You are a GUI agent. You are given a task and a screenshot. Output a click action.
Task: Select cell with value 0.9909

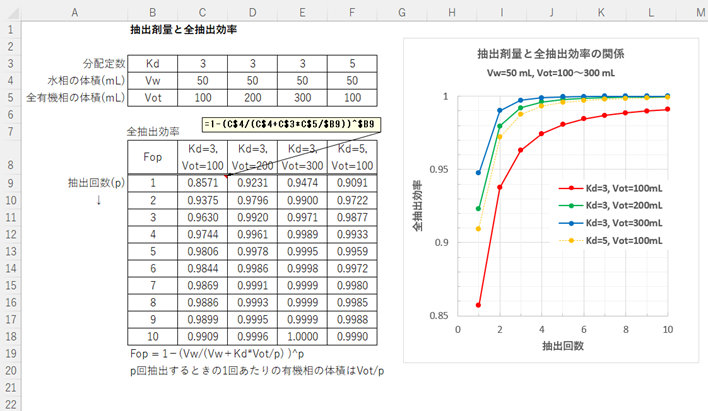(202, 336)
